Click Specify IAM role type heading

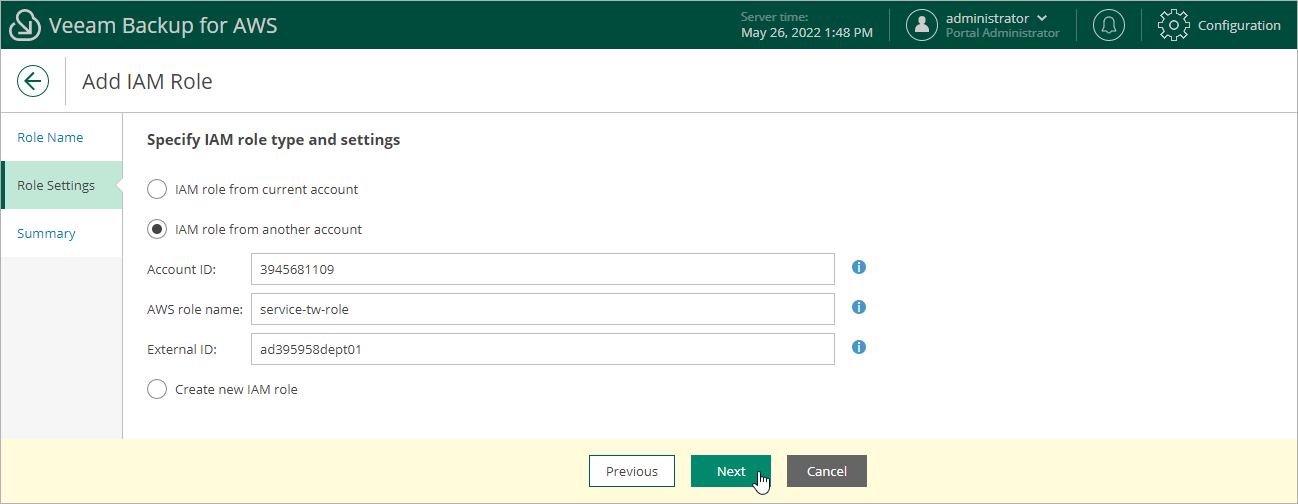tap(273, 140)
